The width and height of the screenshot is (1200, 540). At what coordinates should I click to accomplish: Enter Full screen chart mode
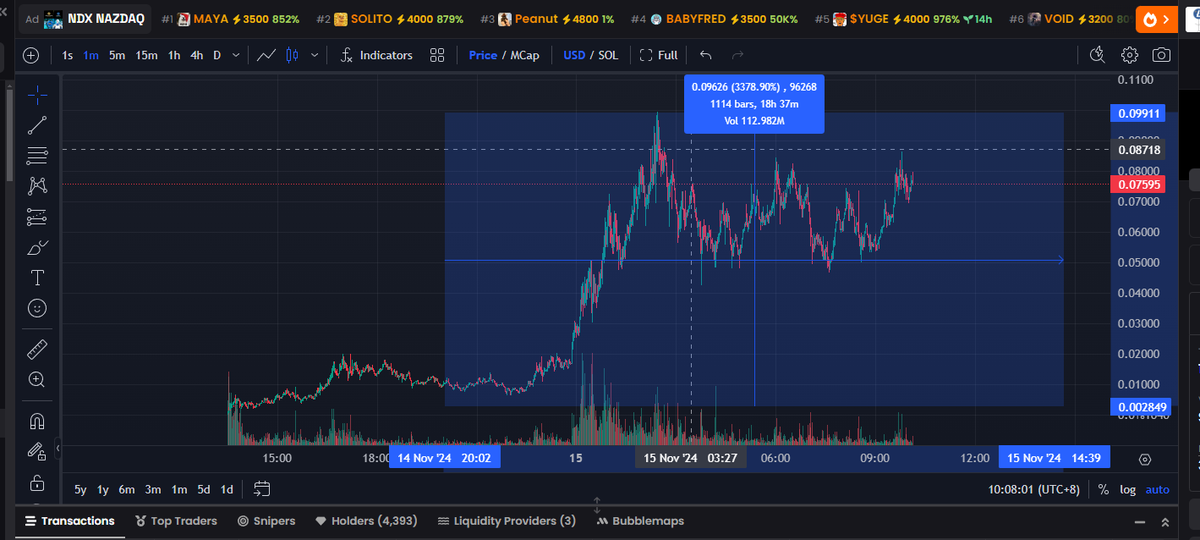[x=658, y=55]
